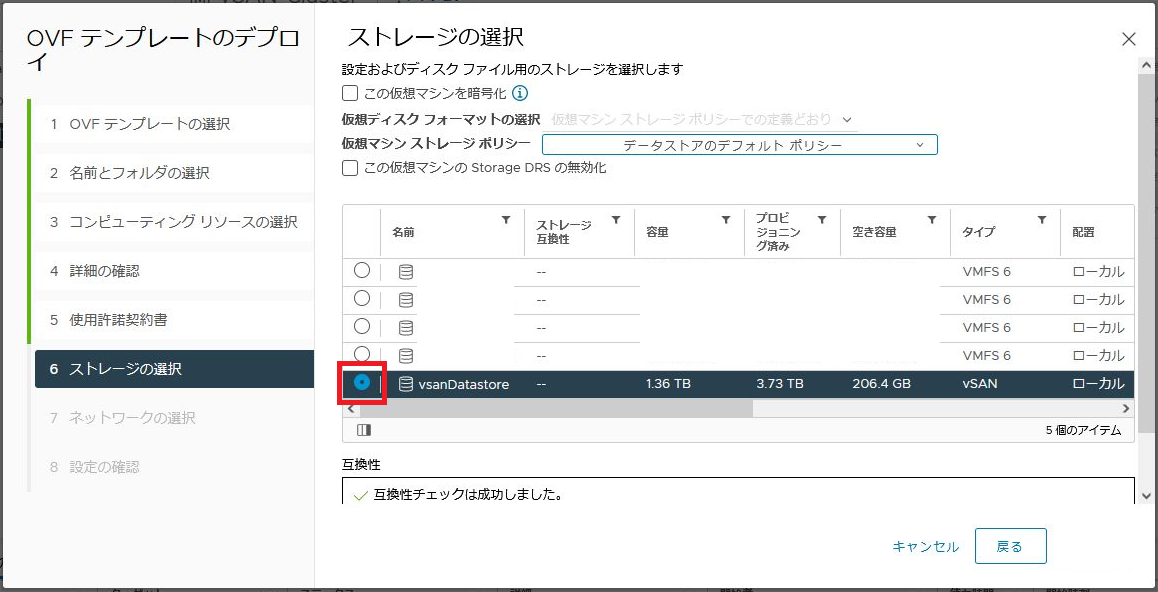
Task: Click filter icon in 容量 column header
Action: tap(726, 220)
